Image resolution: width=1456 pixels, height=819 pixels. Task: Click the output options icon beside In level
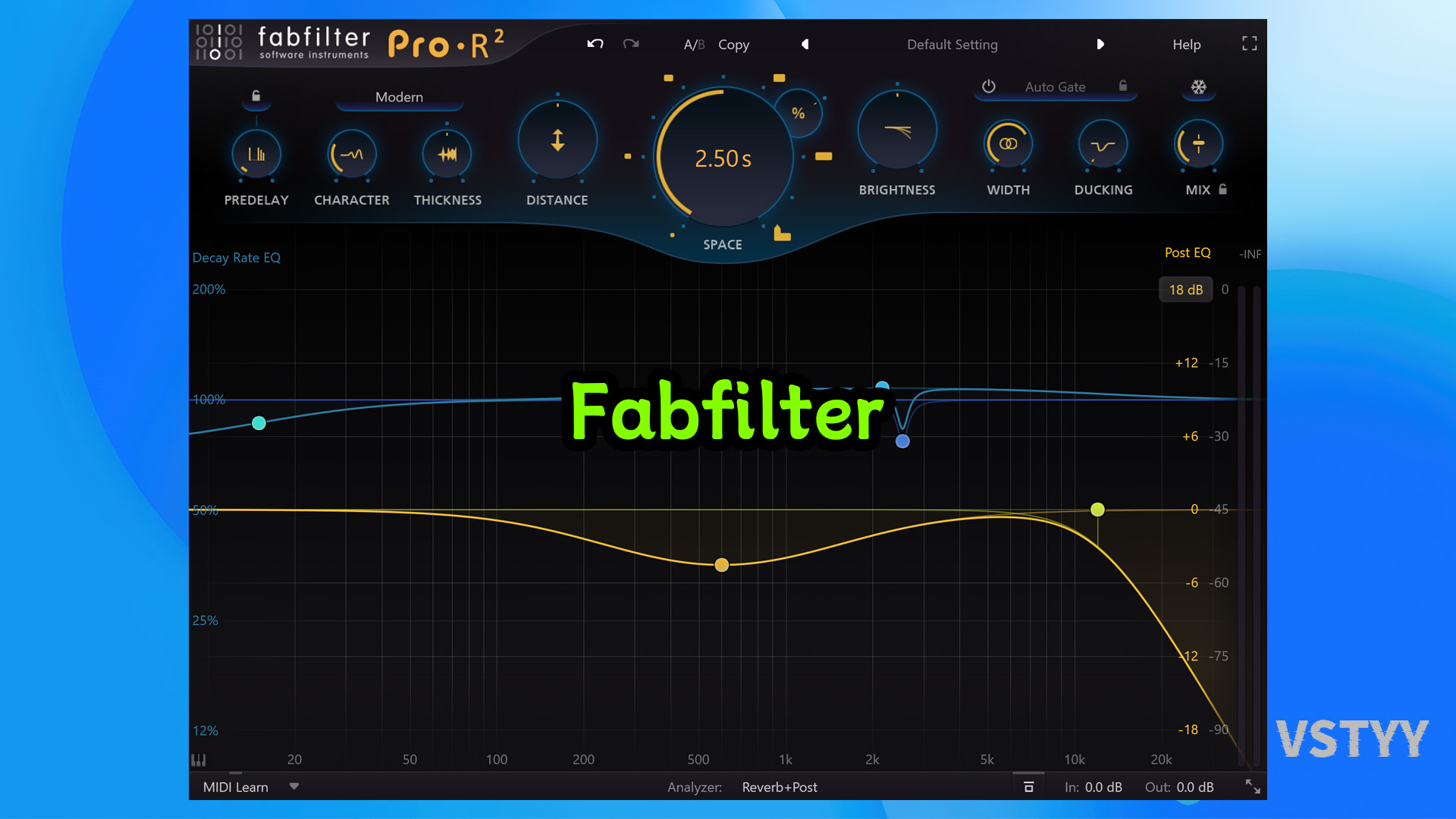tap(1028, 787)
